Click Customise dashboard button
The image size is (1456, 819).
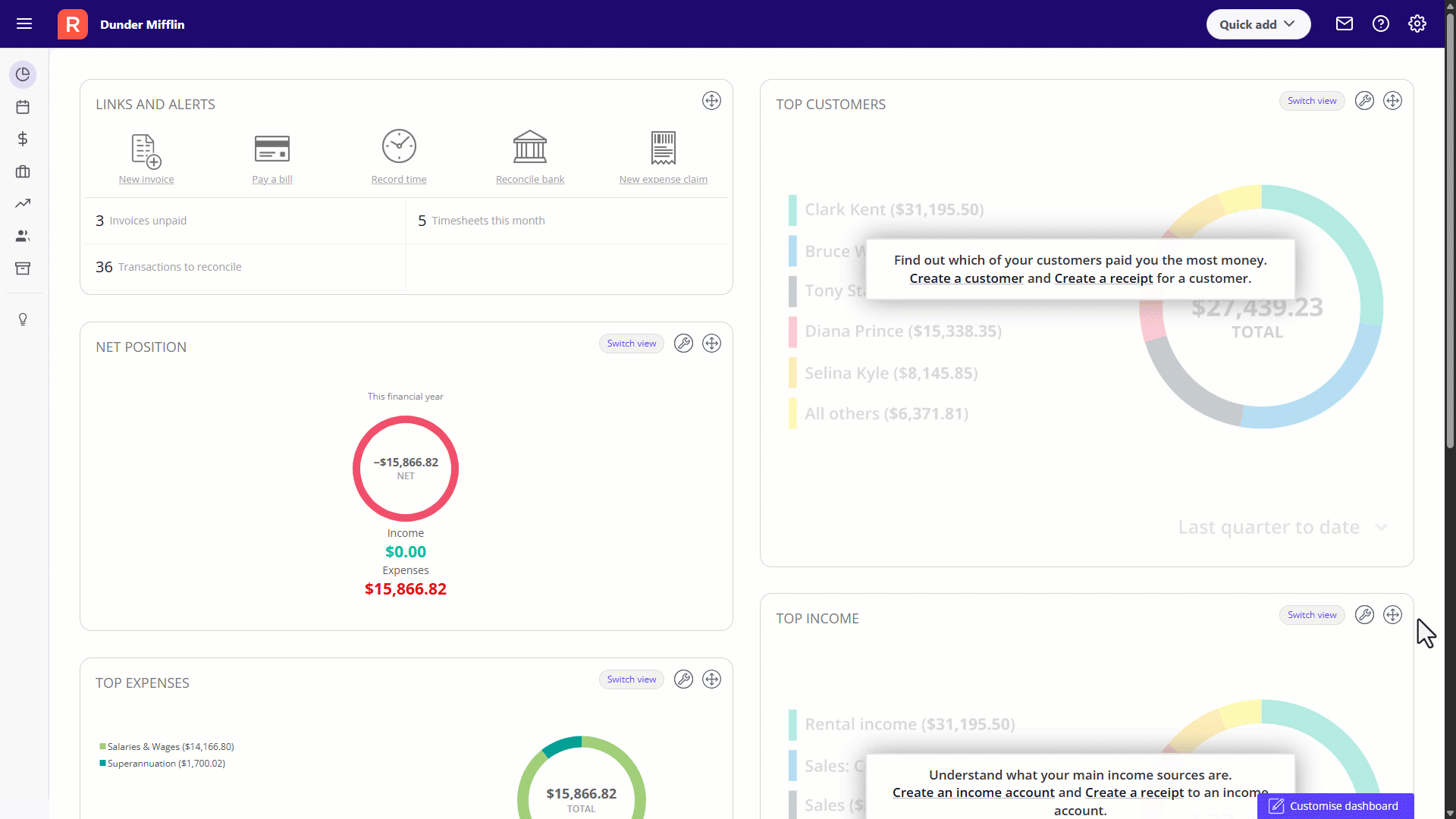point(1335,805)
